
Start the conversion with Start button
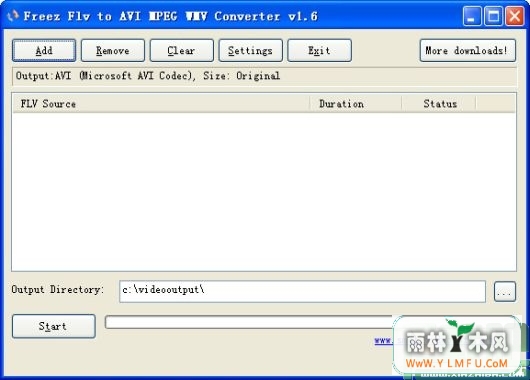pos(54,326)
